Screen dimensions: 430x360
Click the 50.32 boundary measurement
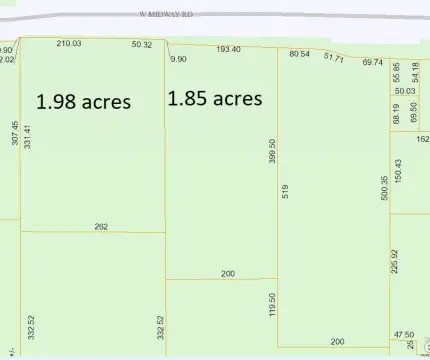click(x=142, y=44)
